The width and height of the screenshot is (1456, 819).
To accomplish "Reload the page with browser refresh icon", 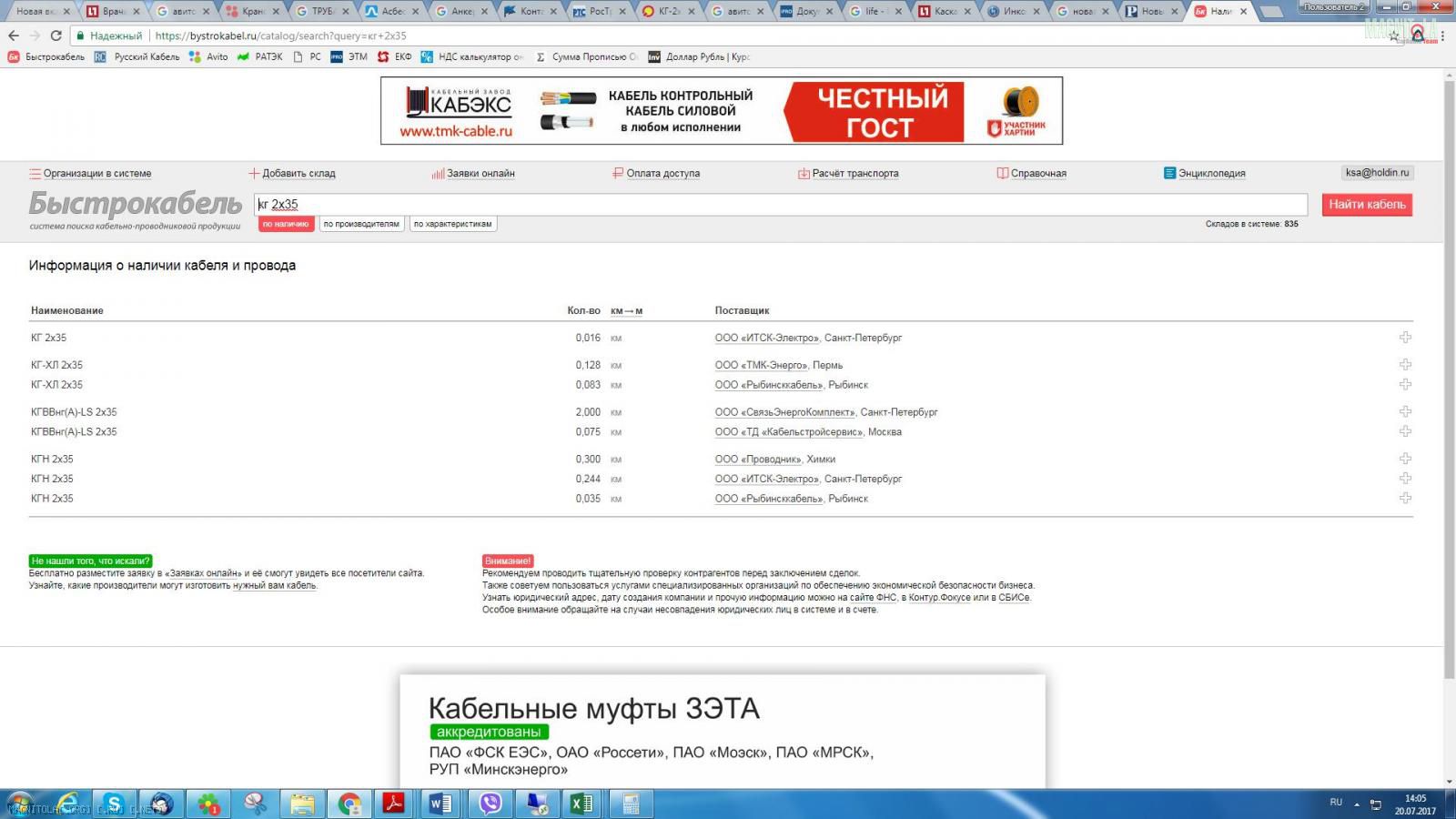I will pos(56,35).
